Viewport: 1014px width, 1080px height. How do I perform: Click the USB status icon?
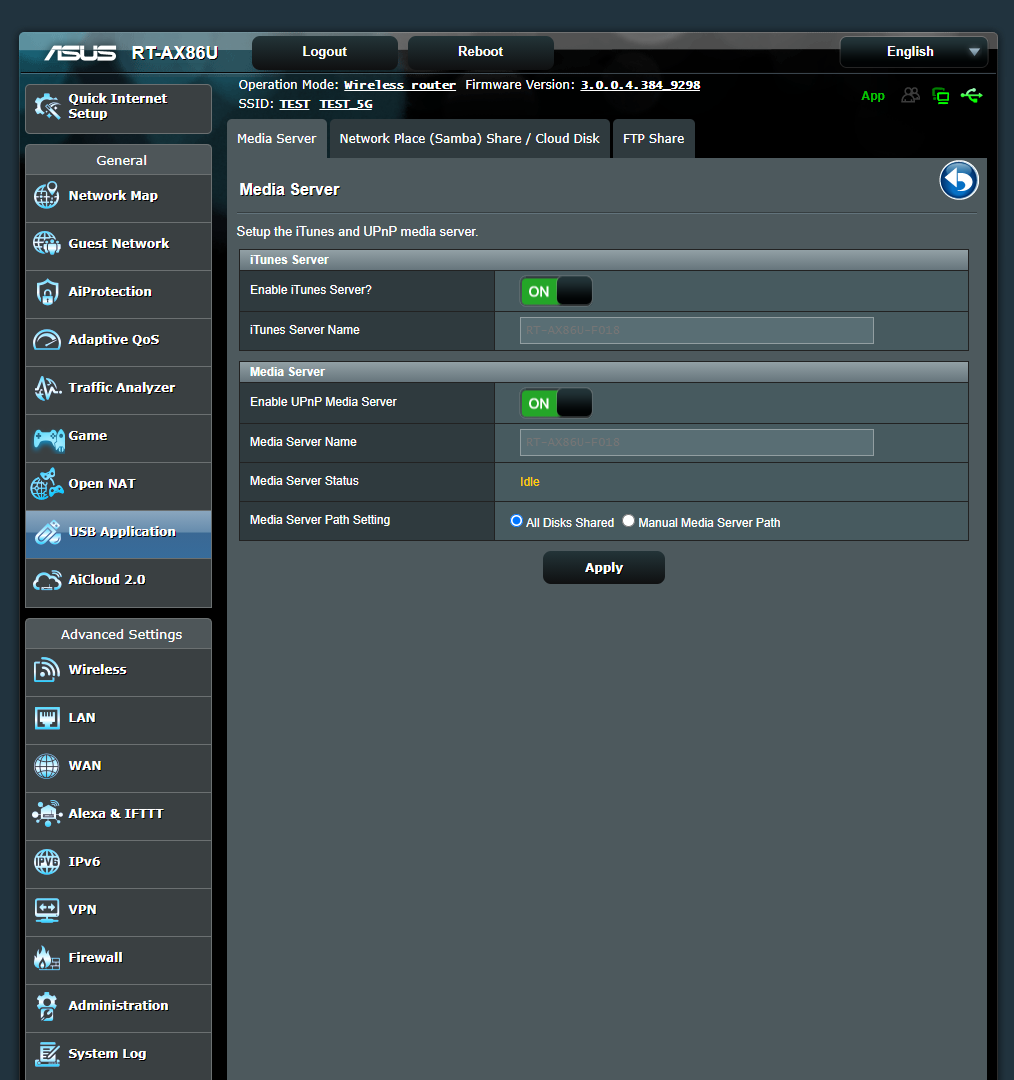pos(971,95)
